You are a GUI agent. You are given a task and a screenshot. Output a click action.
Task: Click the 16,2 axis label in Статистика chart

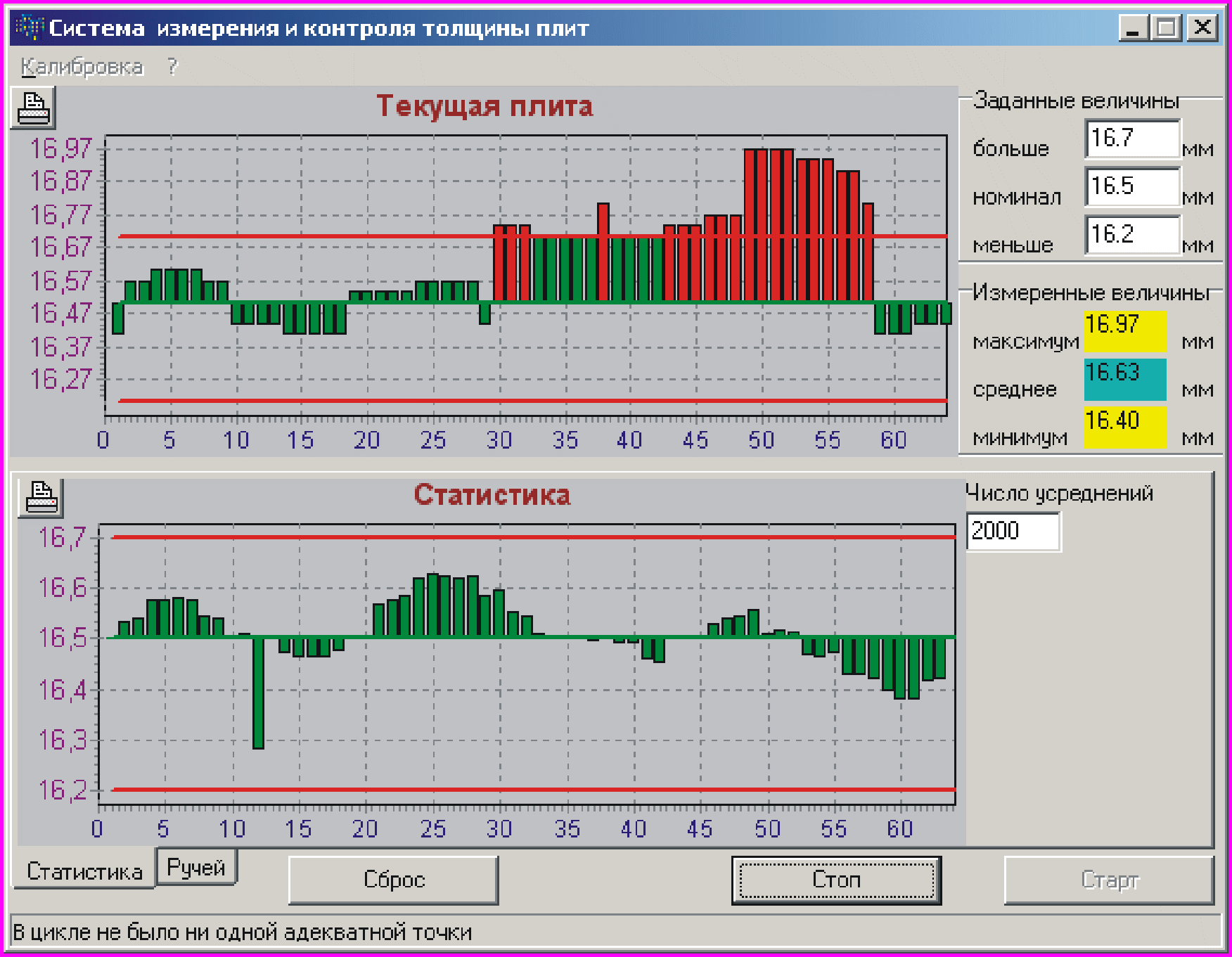click(62, 790)
